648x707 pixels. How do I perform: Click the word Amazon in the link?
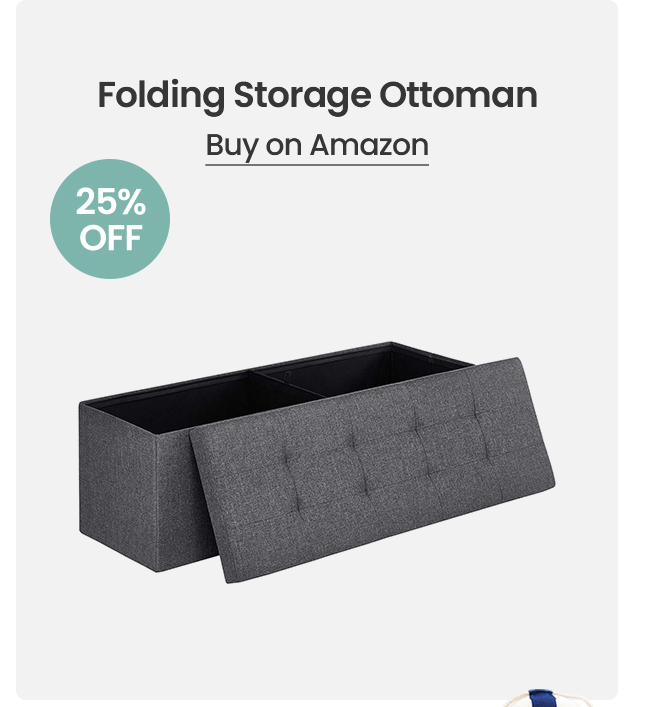point(369,145)
